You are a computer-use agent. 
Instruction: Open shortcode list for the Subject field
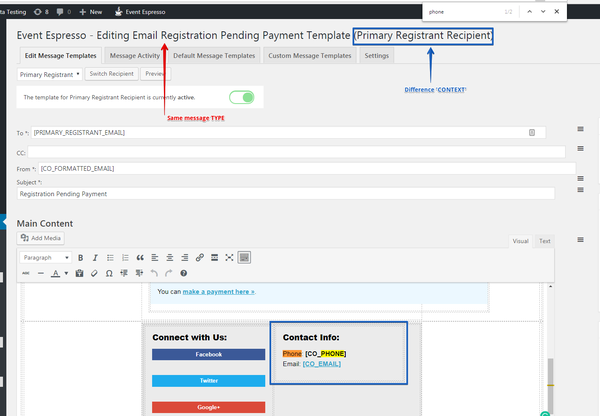pos(580,190)
